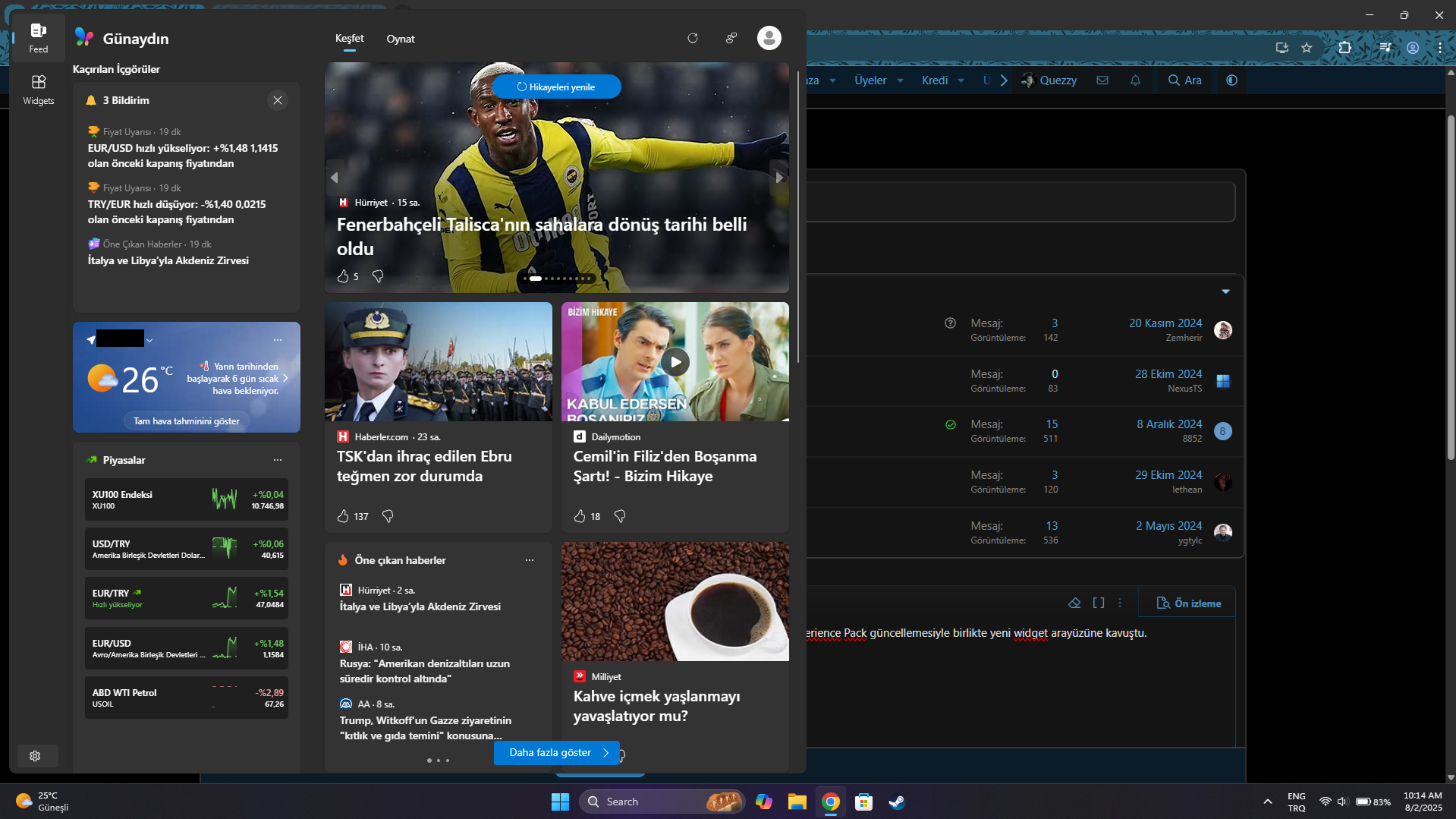The image size is (1456, 819).
Task: Dislike the TSK'dan ihraç edilen Ebru article
Action: coord(388,516)
